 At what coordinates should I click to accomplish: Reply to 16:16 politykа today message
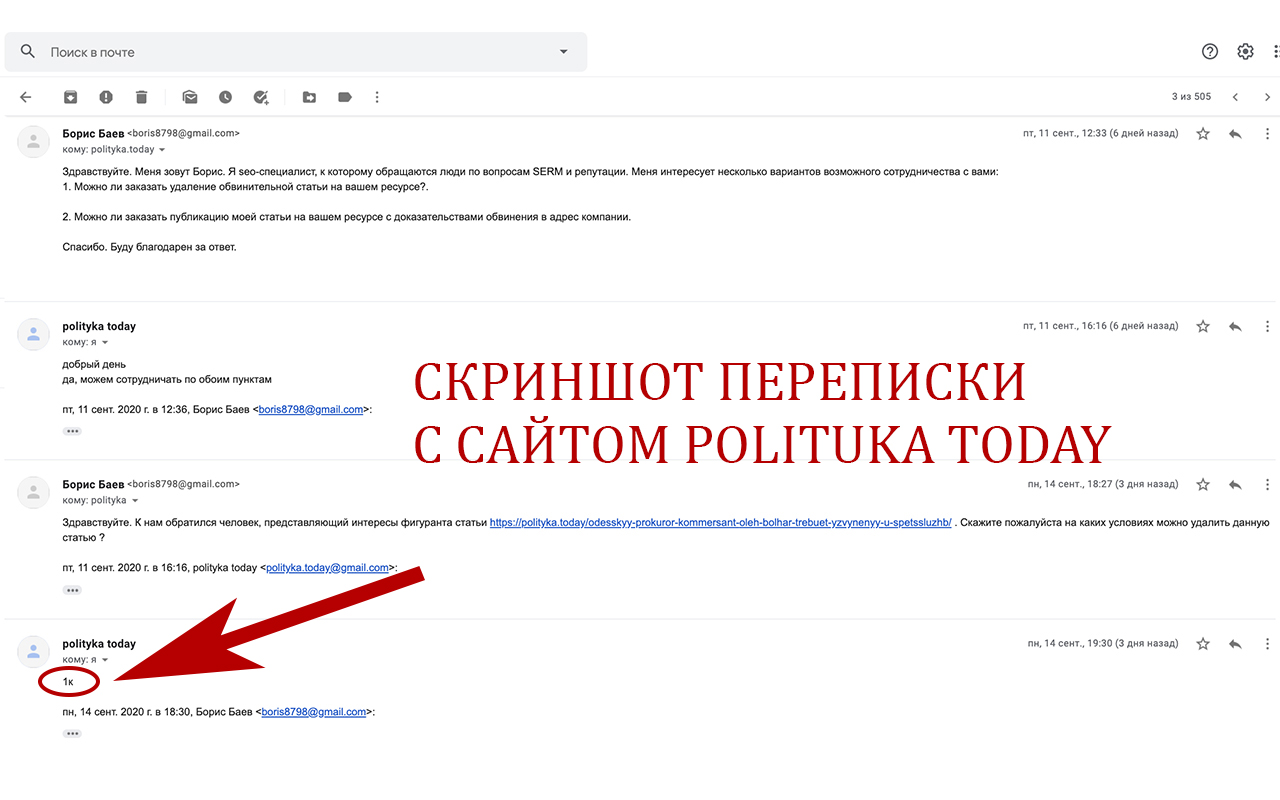point(1235,326)
